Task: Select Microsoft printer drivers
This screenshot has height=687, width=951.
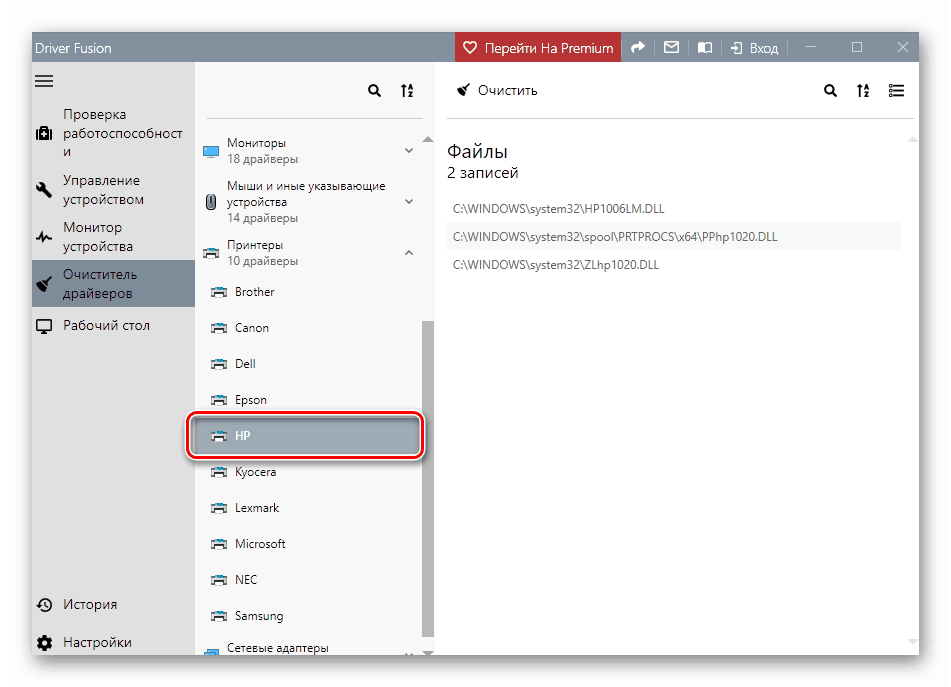Action: click(309, 544)
